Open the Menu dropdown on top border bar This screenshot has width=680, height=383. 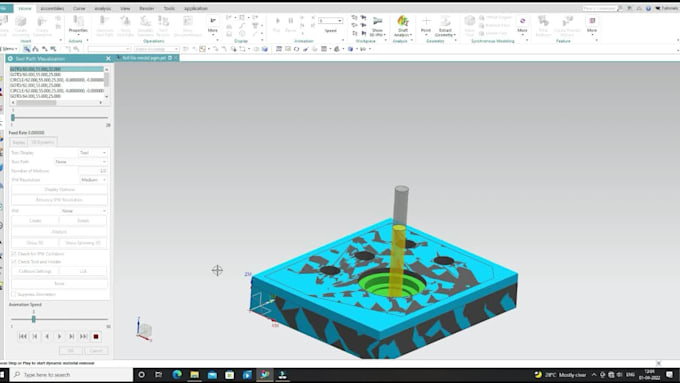[10, 49]
